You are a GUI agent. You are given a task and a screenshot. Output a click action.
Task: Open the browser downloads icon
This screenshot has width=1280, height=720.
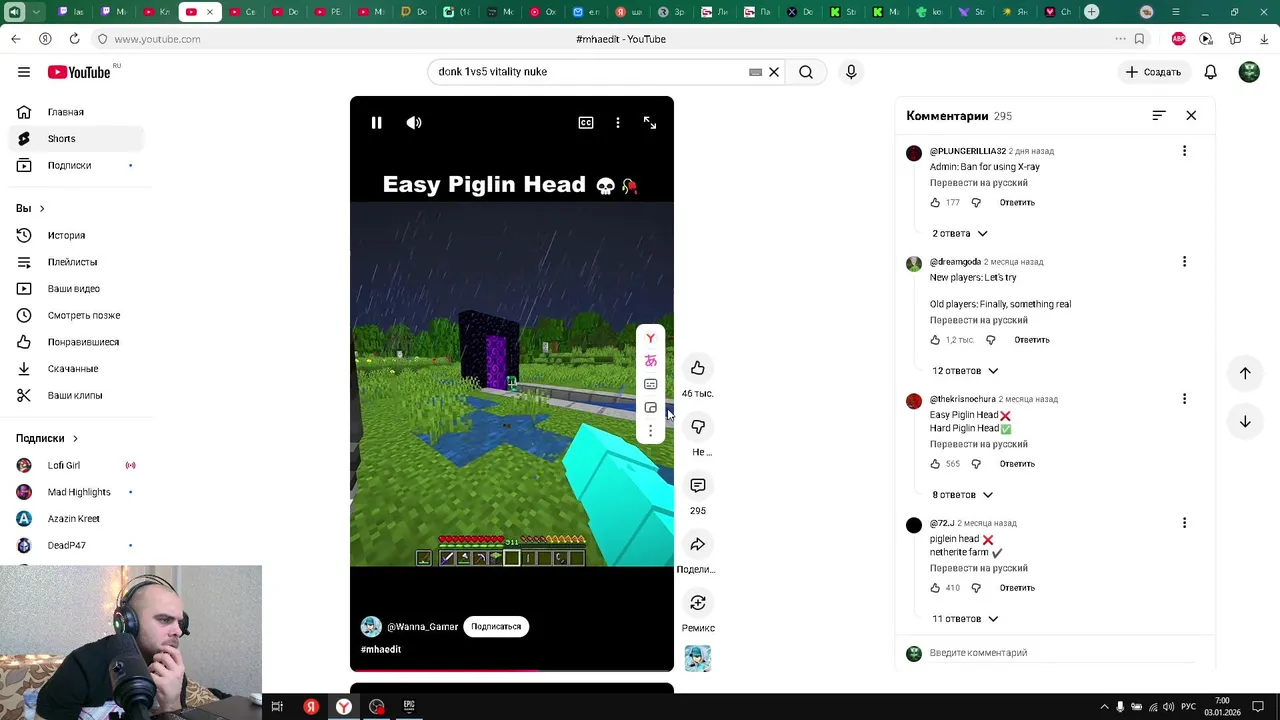(1264, 39)
